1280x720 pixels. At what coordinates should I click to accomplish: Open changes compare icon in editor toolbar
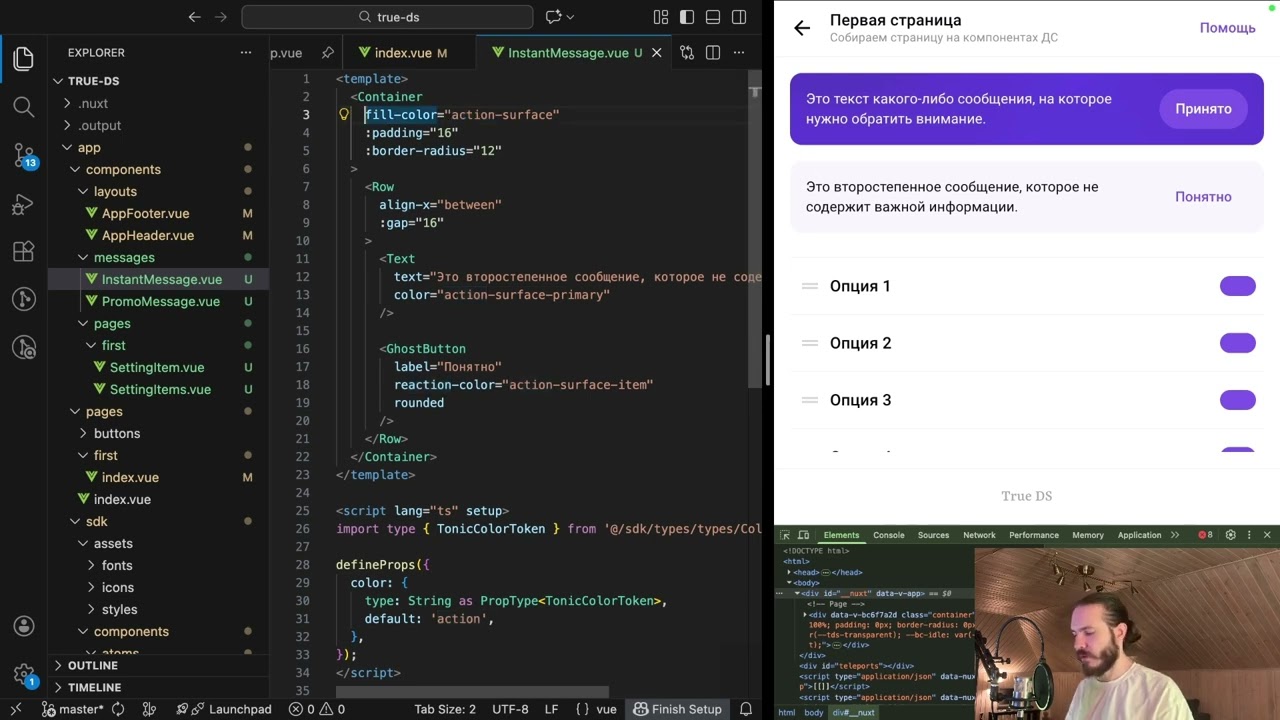687,53
